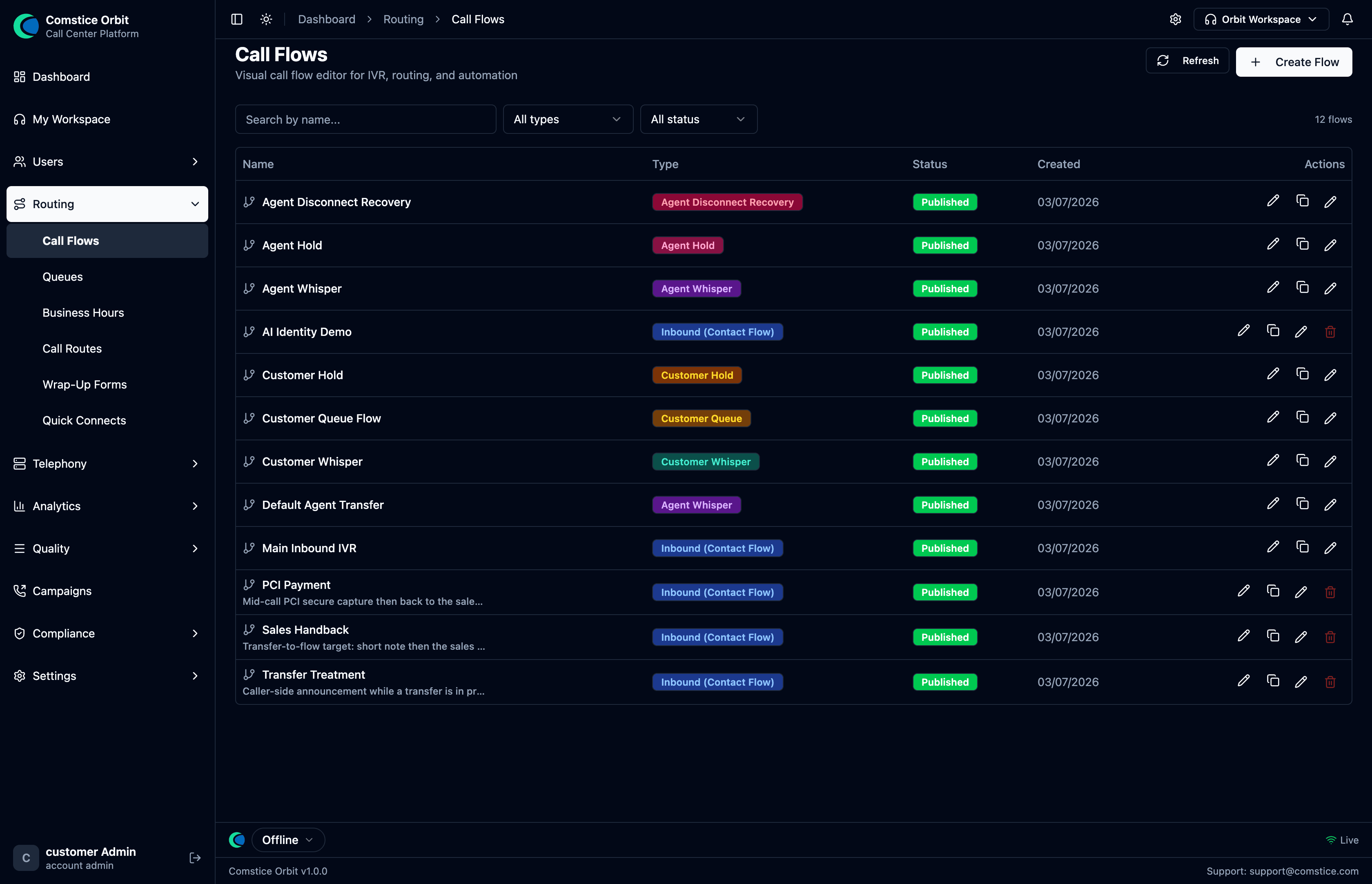Click the 12 flows count
The image size is (1372, 884).
click(1333, 120)
